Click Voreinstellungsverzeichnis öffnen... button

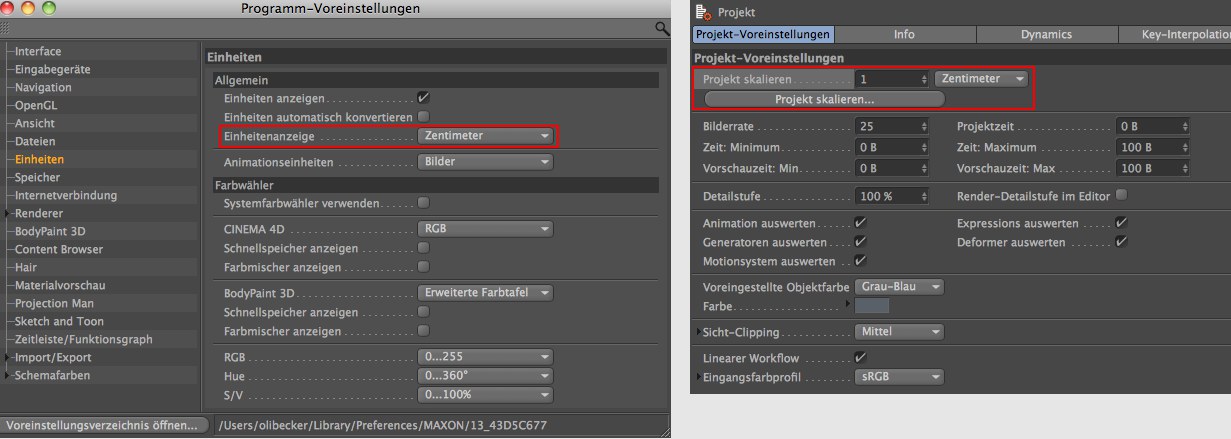(x=103, y=425)
